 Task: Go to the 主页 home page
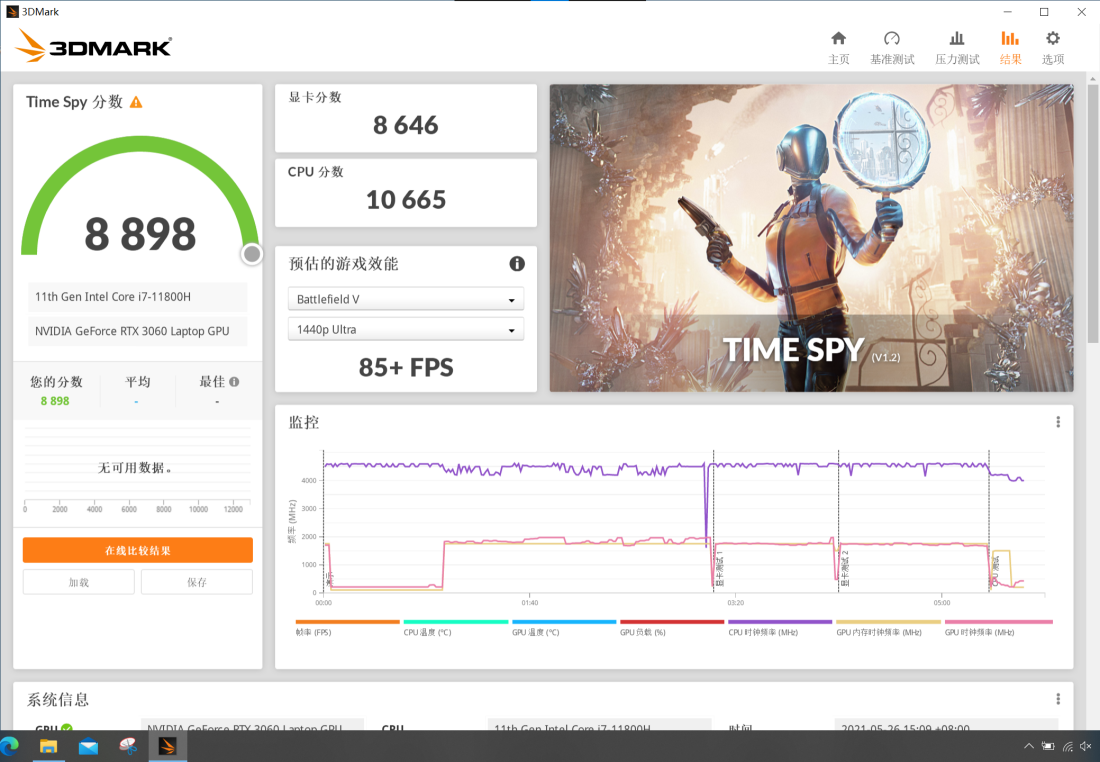pyautogui.click(x=838, y=48)
